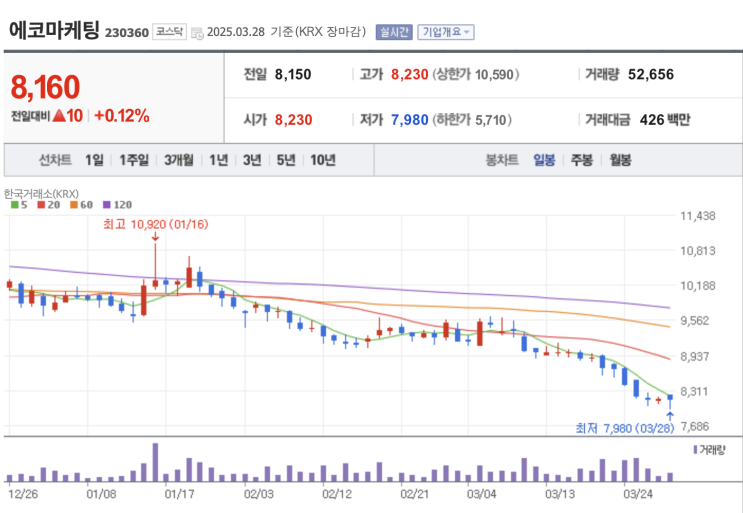Image resolution: width=743 pixels, height=513 pixels.
Task: Click the 거래량 value 52,656
Action: 651,74
